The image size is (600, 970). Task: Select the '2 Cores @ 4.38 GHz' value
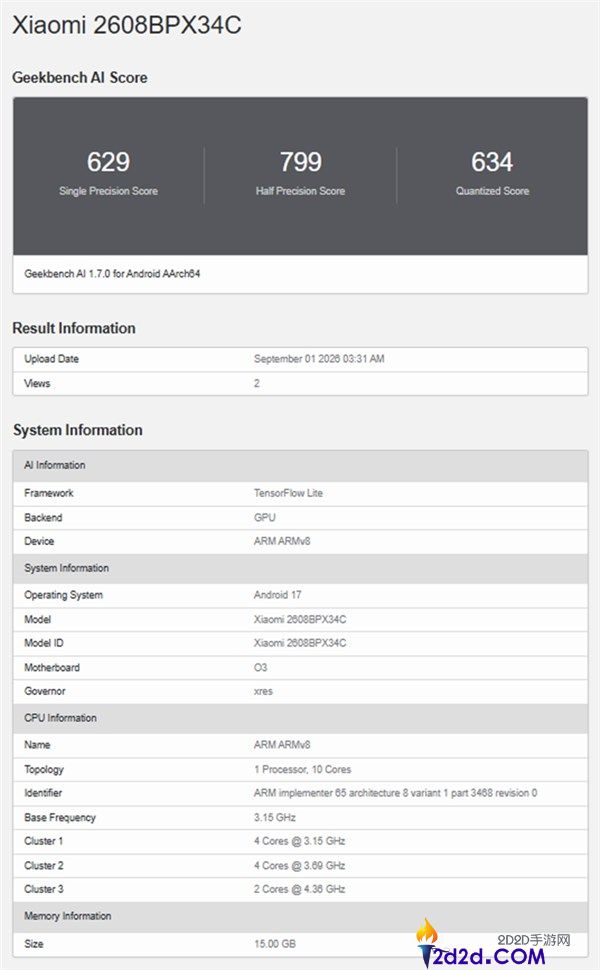tap(299, 890)
